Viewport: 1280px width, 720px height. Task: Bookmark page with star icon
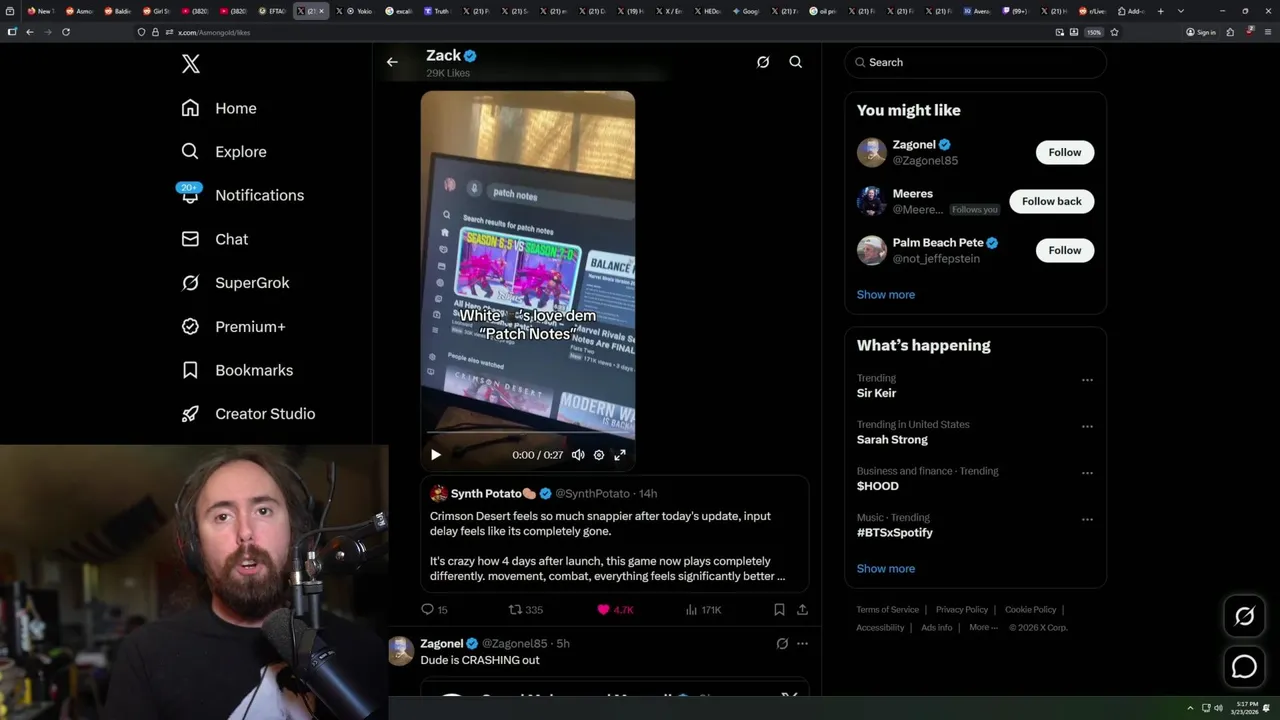click(1114, 32)
